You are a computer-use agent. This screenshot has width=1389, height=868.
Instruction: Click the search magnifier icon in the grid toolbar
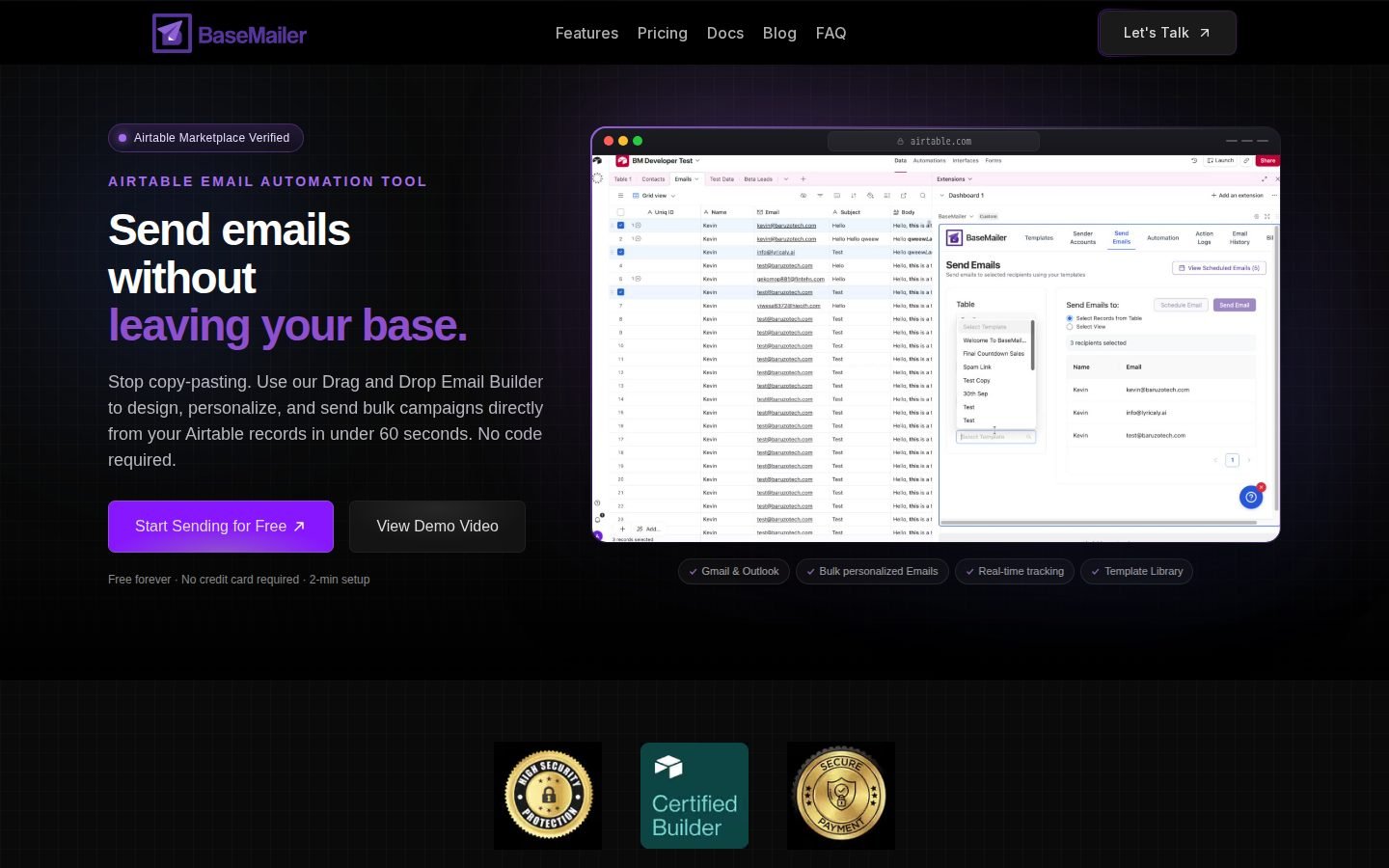click(x=922, y=196)
